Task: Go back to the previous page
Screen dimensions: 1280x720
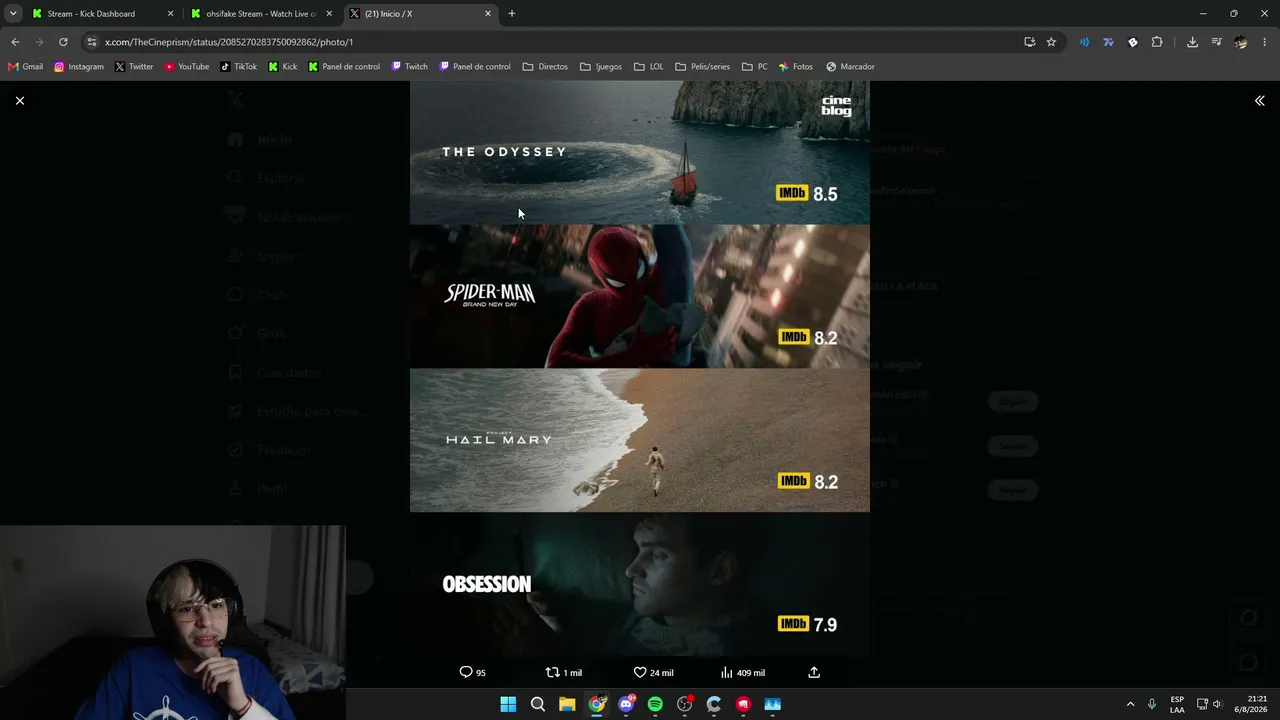Action: pos(15,42)
